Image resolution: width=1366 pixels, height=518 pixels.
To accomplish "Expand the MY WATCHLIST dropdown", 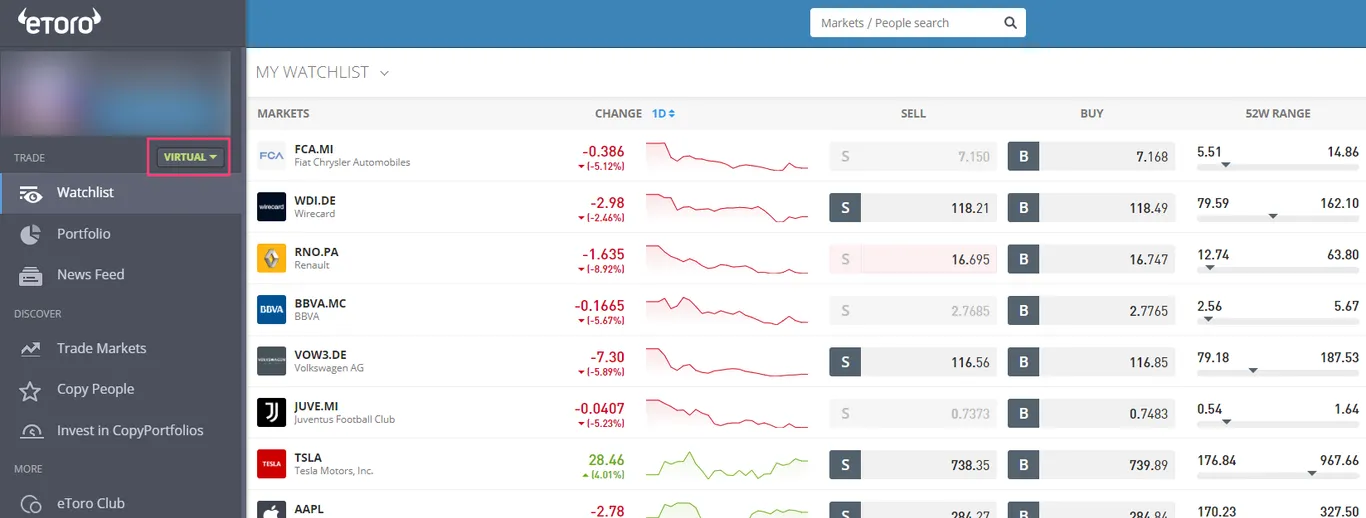I will [384, 73].
